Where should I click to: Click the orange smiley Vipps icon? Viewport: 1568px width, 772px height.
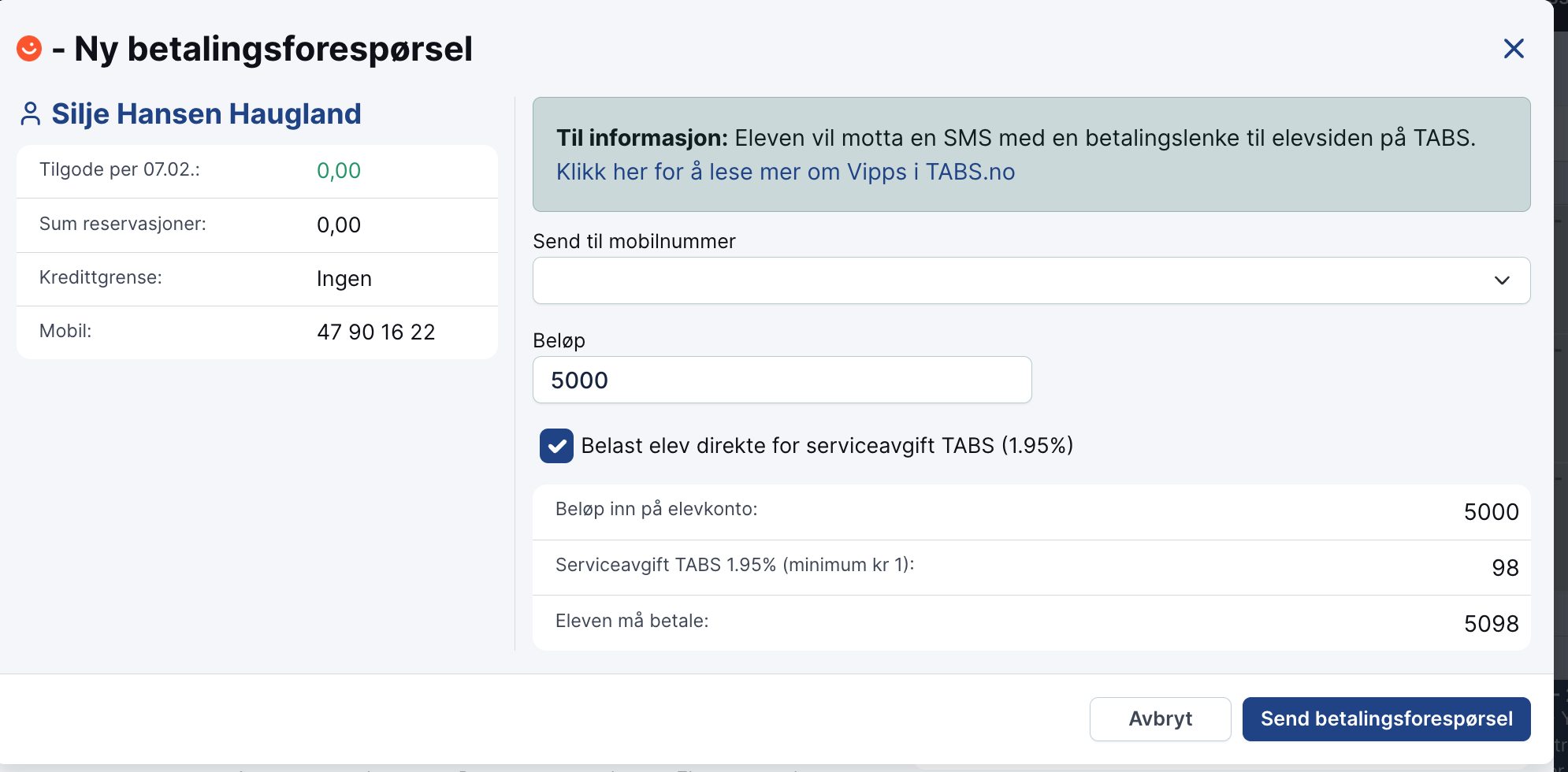pyautogui.click(x=29, y=48)
